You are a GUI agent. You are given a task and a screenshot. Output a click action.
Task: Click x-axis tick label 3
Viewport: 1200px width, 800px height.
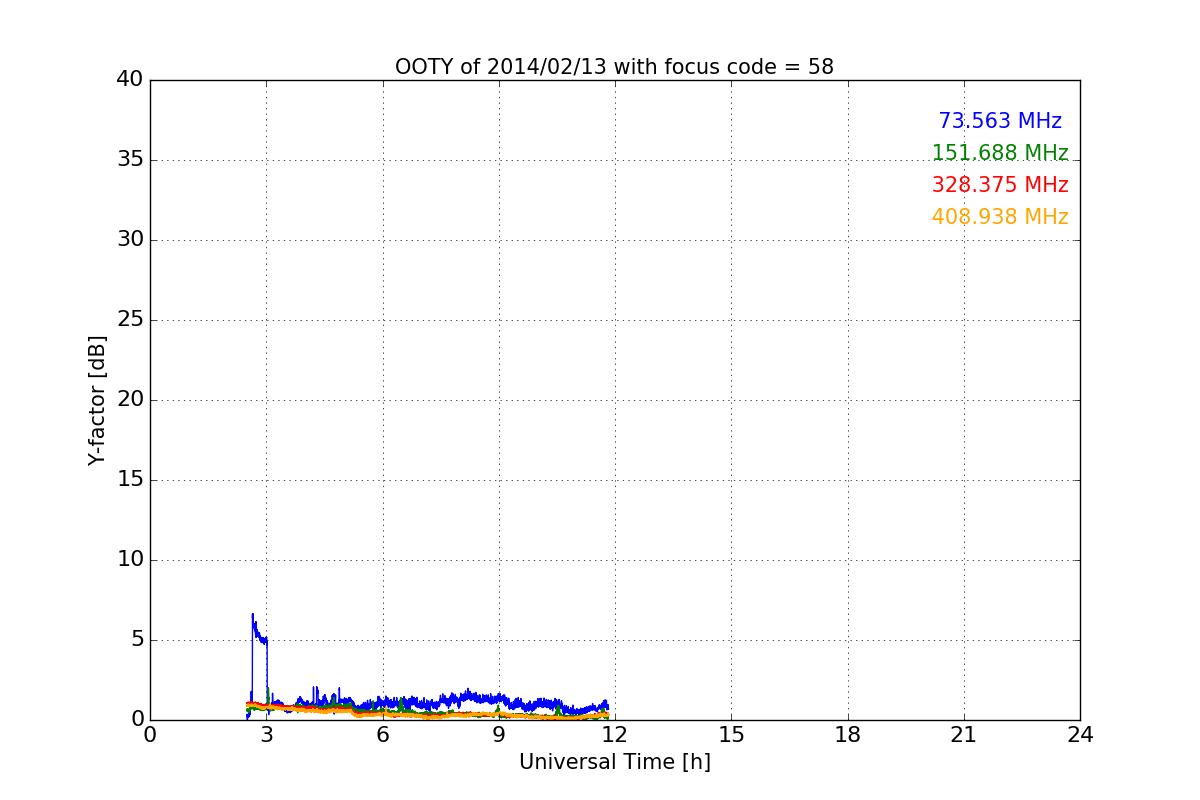tap(266, 735)
